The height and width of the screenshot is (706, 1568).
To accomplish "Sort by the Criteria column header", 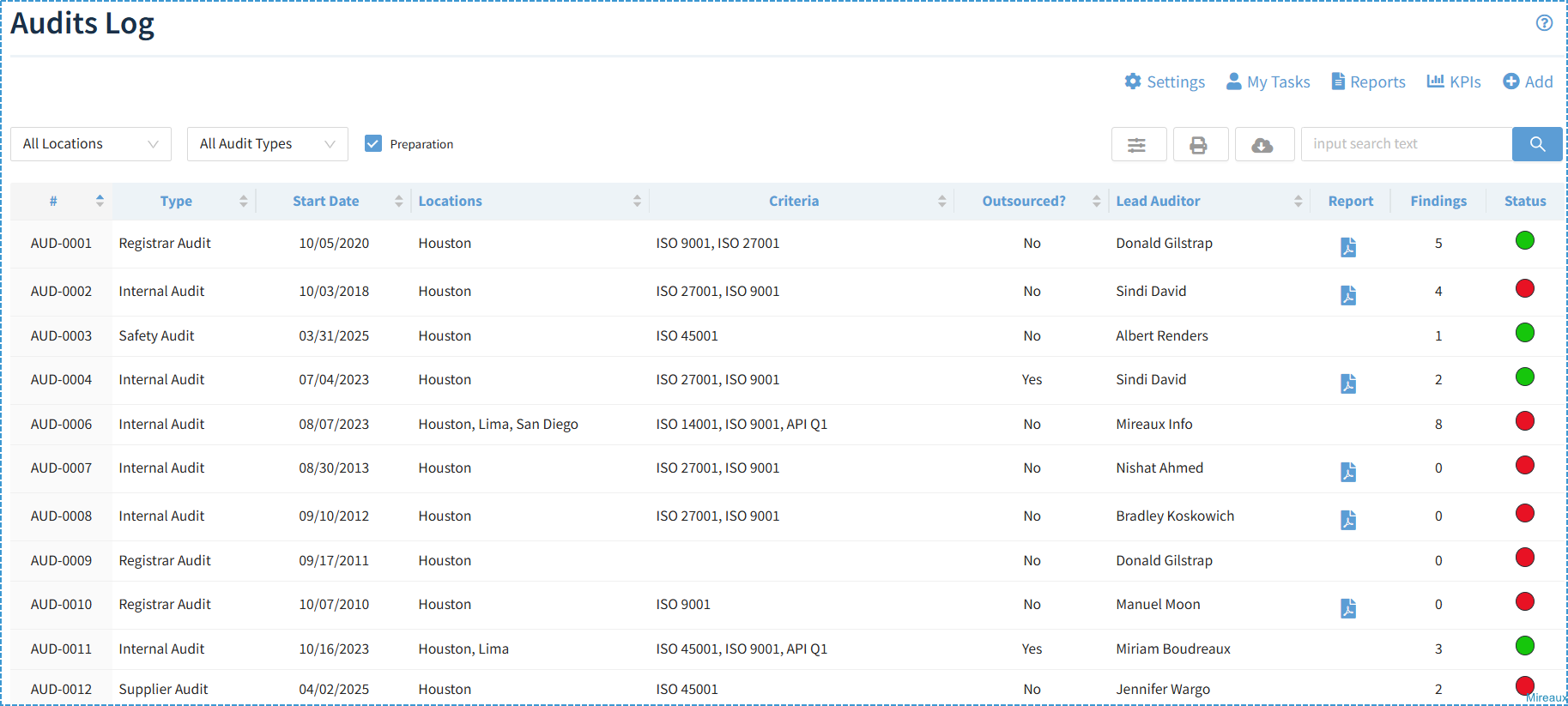I will click(x=793, y=202).
